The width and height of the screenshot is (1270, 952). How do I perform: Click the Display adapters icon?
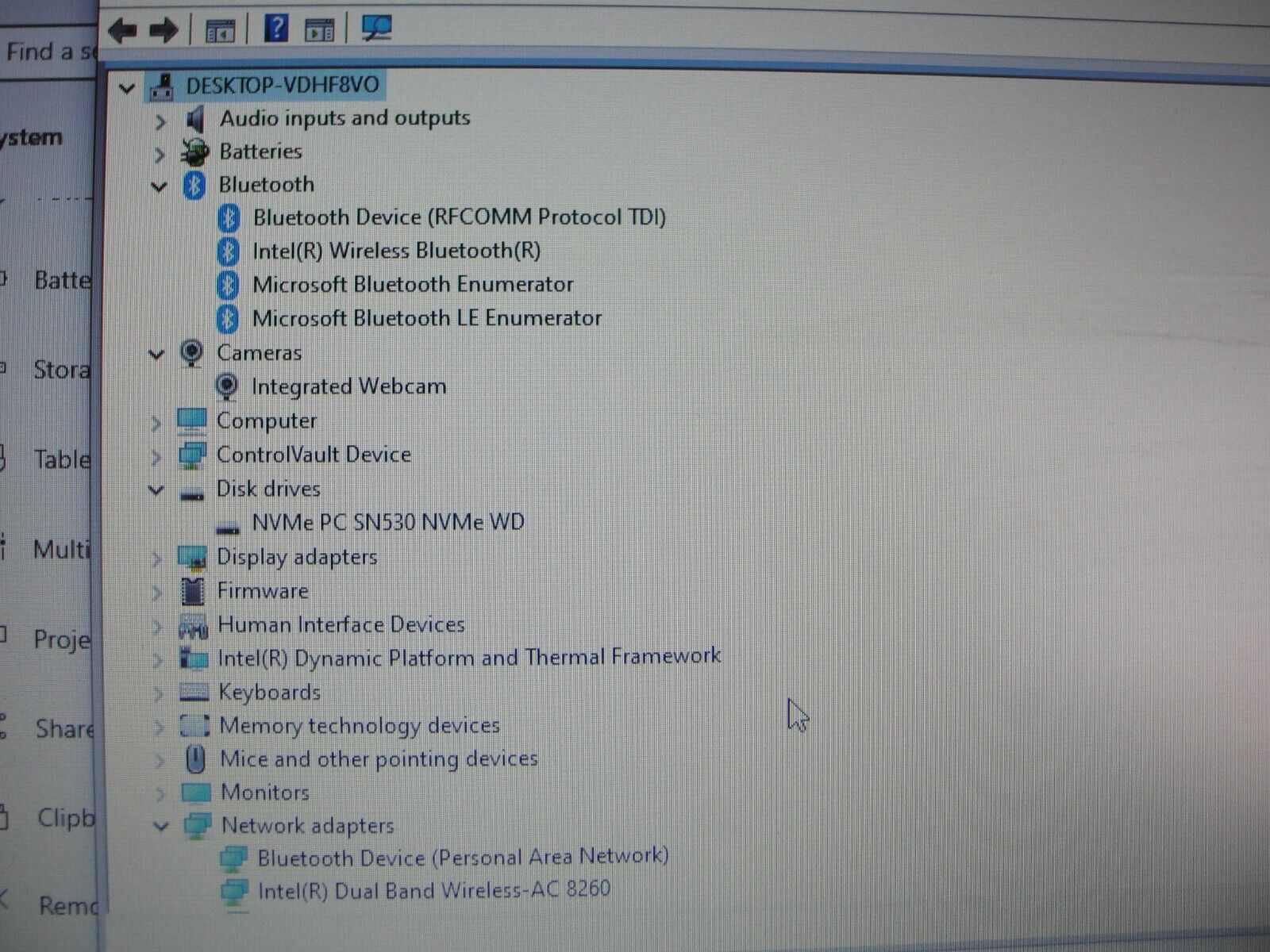192,558
